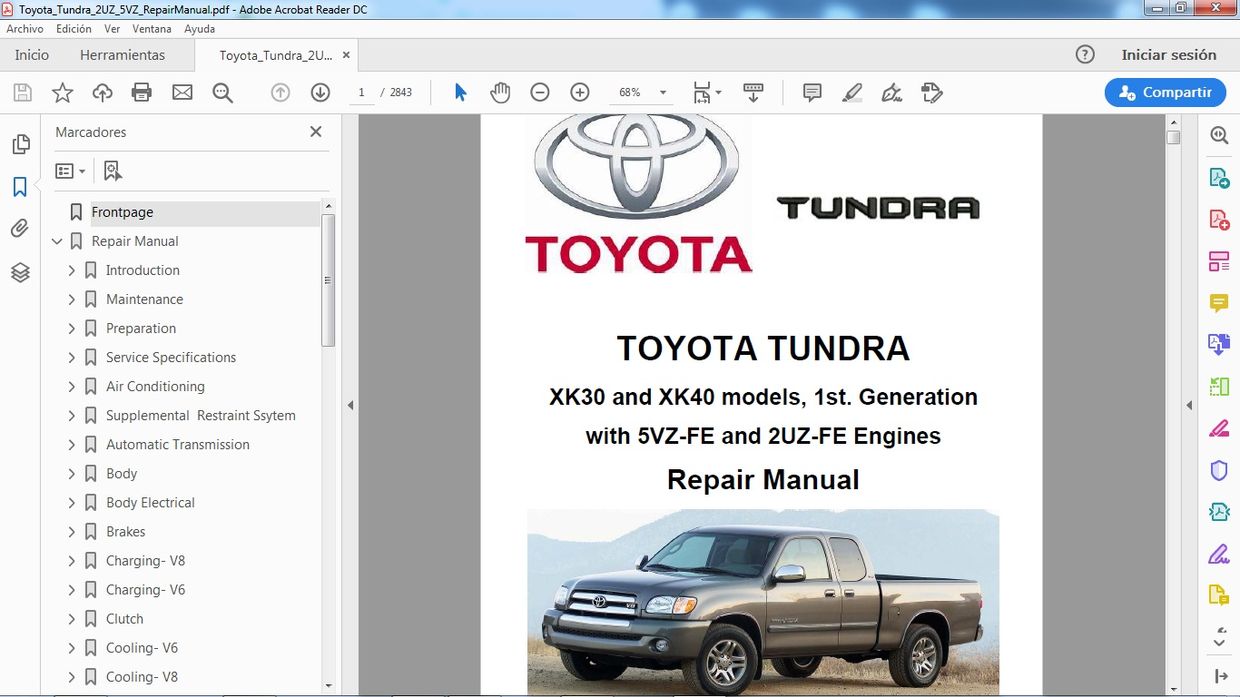The width and height of the screenshot is (1240, 697).
Task: Open page thumbnails panel icon
Action: pyautogui.click(x=20, y=145)
